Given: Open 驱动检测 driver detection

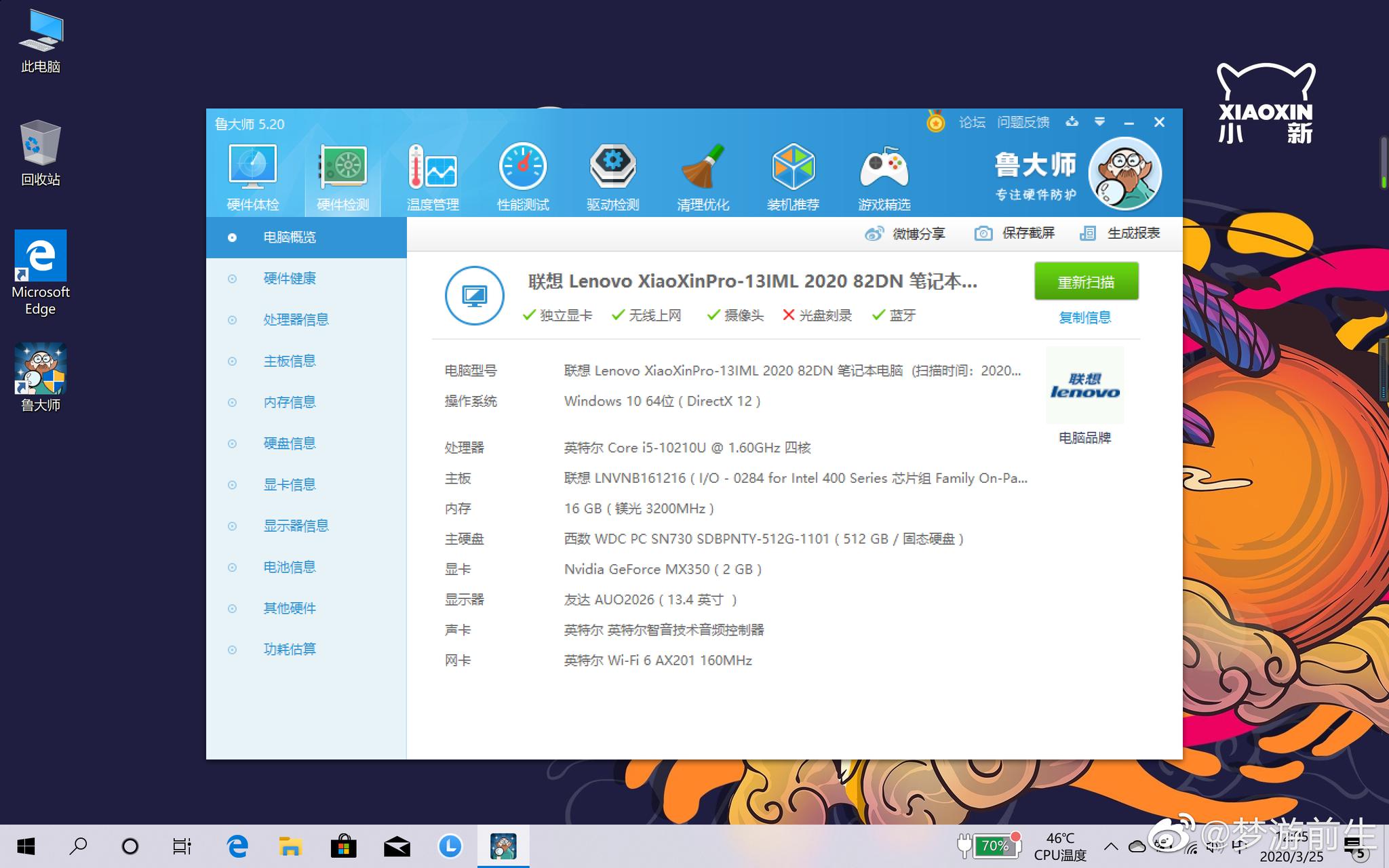Looking at the screenshot, I should coord(612,175).
